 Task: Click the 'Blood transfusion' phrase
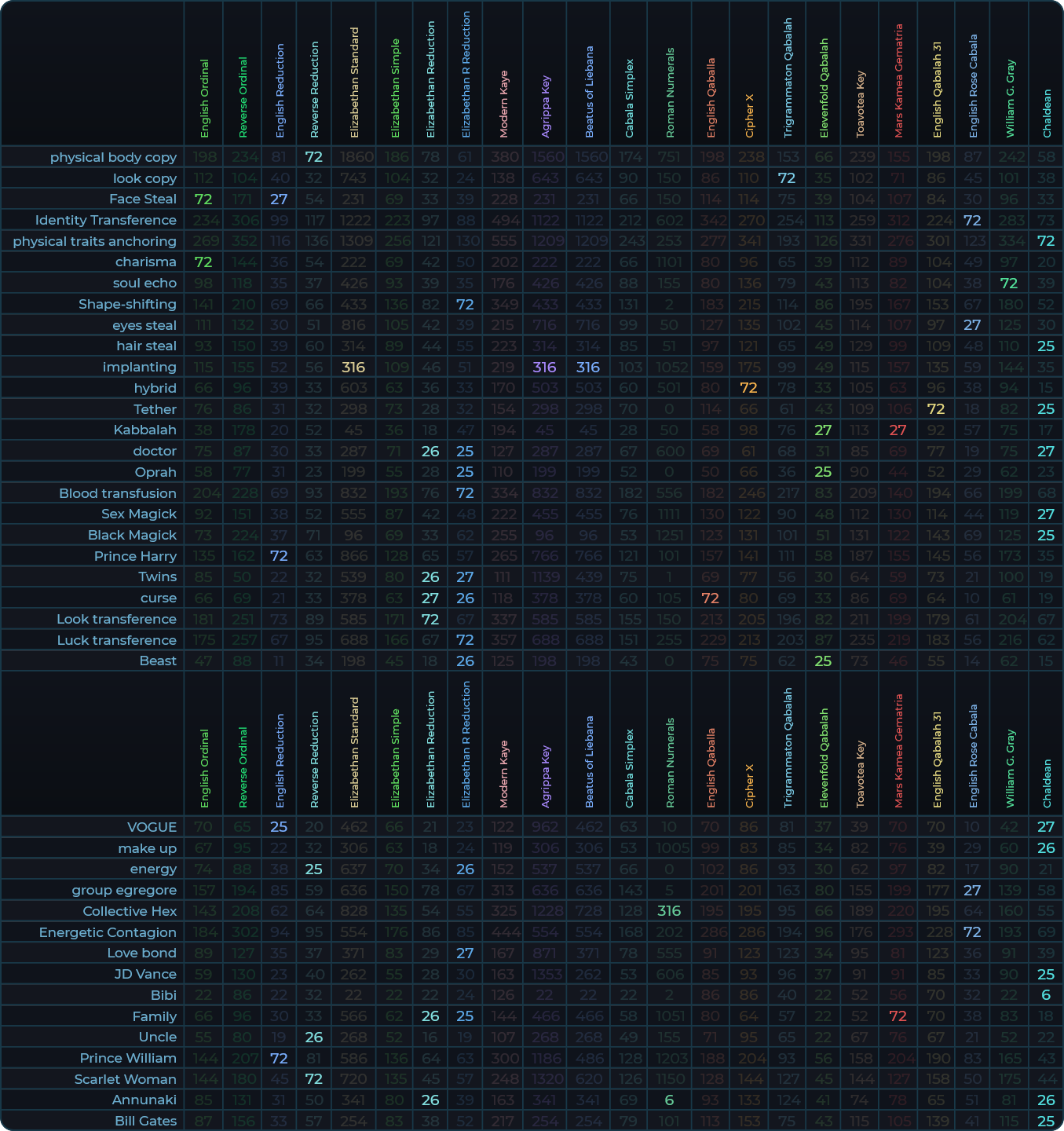click(x=118, y=493)
